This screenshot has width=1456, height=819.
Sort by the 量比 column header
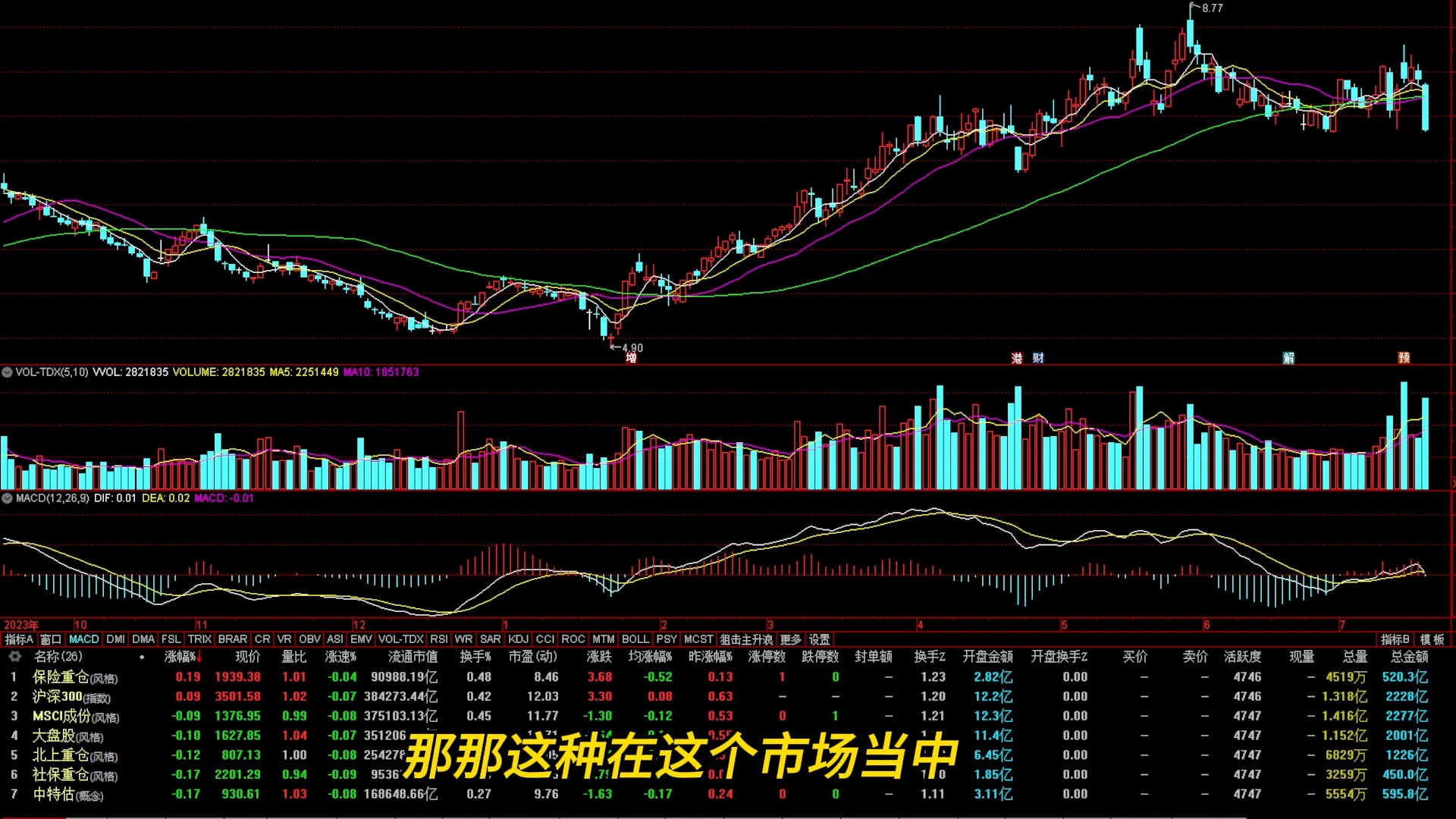pos(294,657)
